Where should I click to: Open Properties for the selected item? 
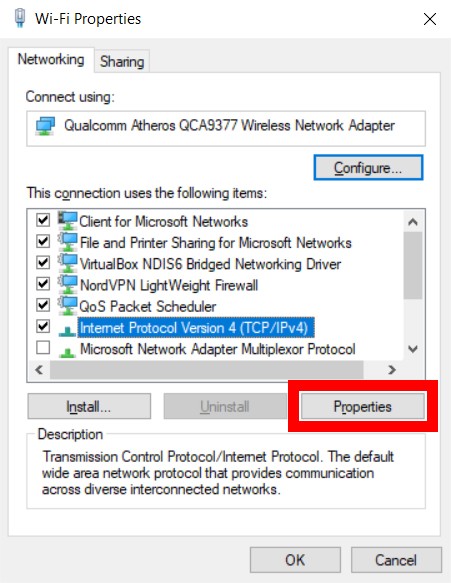pyautogui.click(x=363, y=406)
